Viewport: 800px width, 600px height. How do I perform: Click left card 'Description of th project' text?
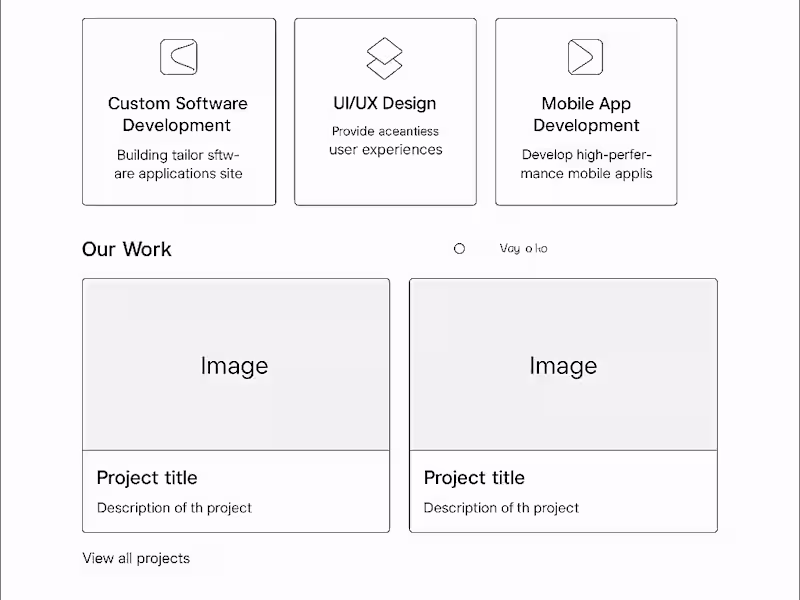coord(174,508)
